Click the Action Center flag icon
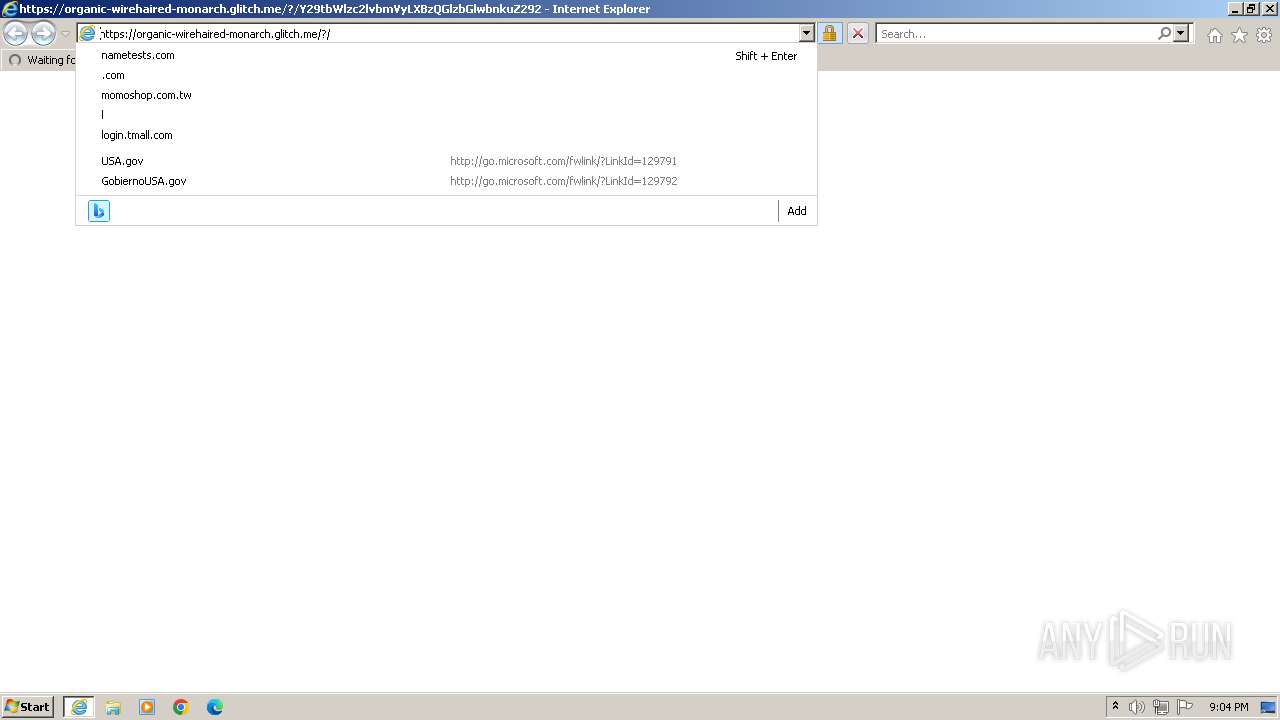The height and width of the screenshot is (720, 1280). click(x=1185, y=707)
